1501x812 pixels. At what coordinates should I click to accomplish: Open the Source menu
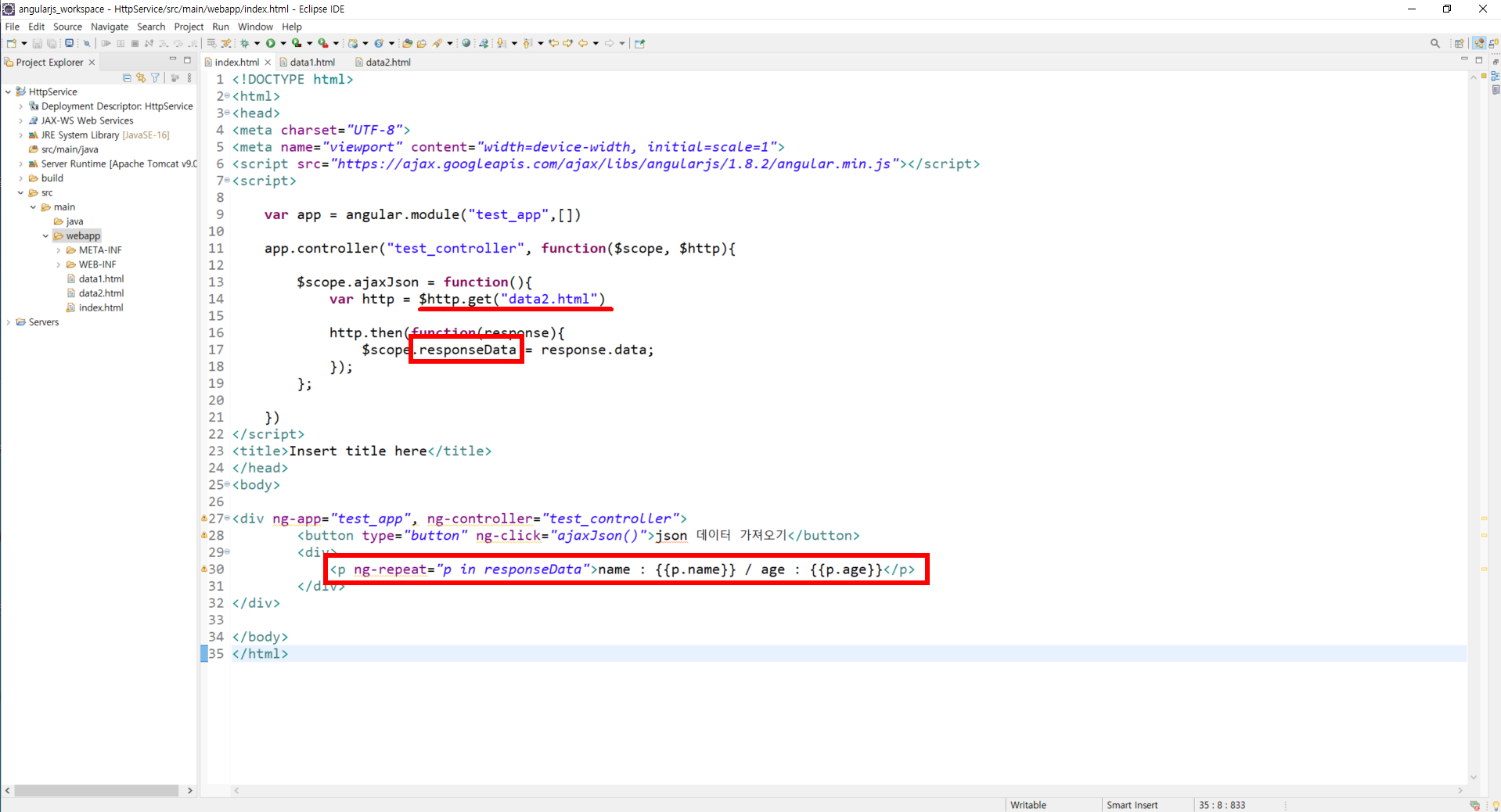pyautogui.click(x=67, y=27)
